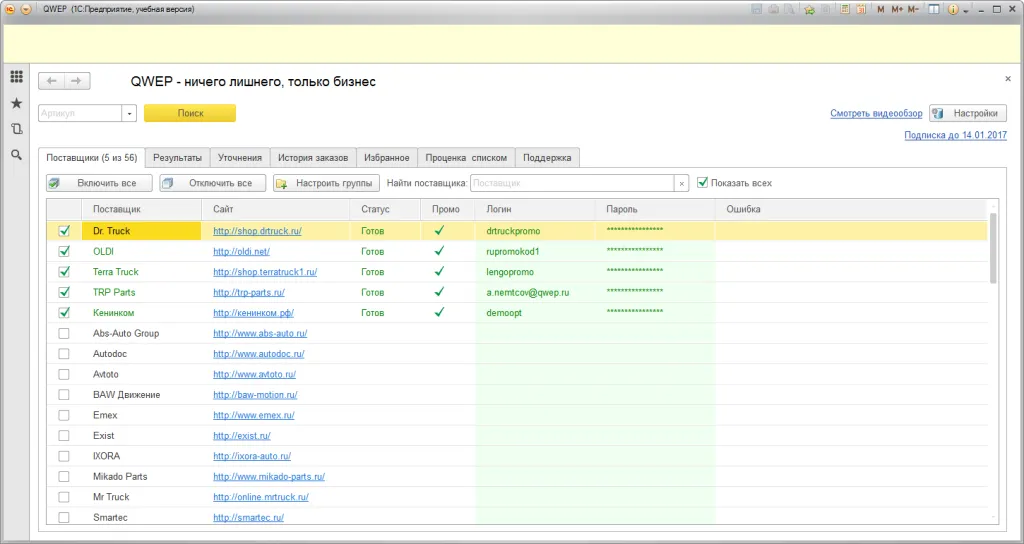Close the QWEP form with its small x
Screen dimensions: 1024x544
pos(1008,78)
